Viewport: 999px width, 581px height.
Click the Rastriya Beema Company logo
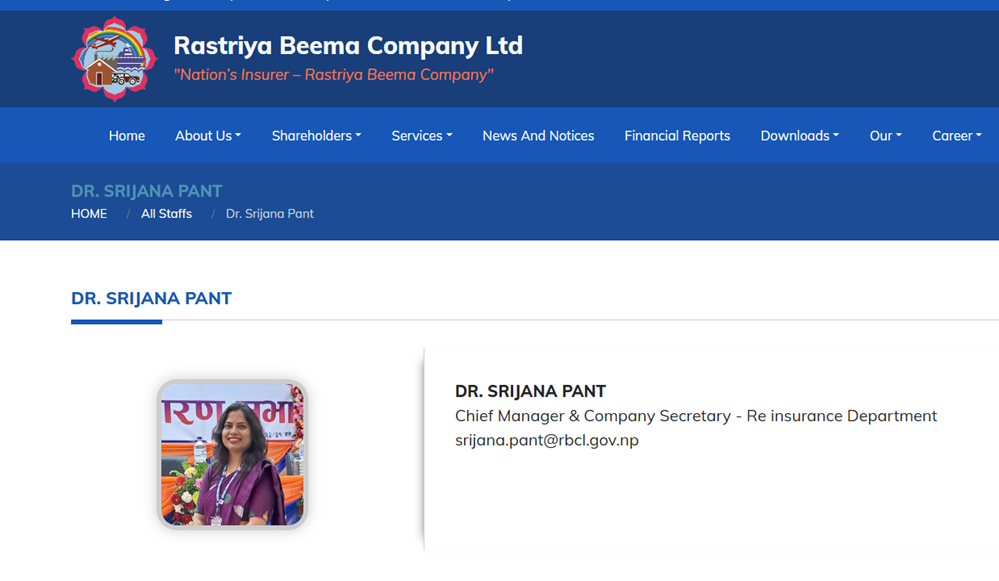coord(114,59)
